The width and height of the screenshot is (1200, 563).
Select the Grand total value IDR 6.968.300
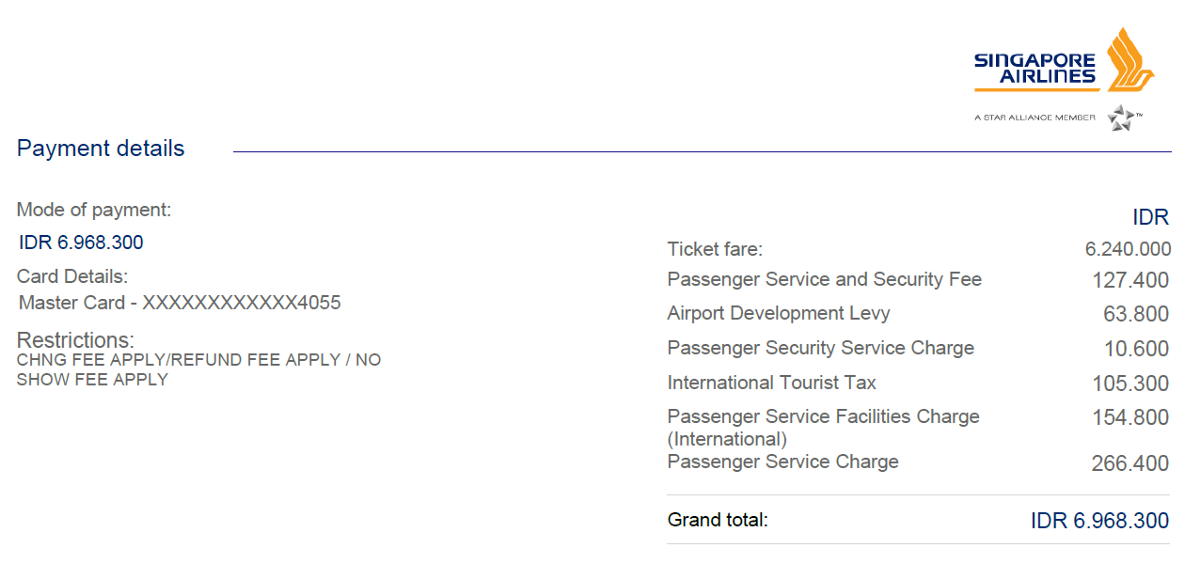[x=1099, y=521]
